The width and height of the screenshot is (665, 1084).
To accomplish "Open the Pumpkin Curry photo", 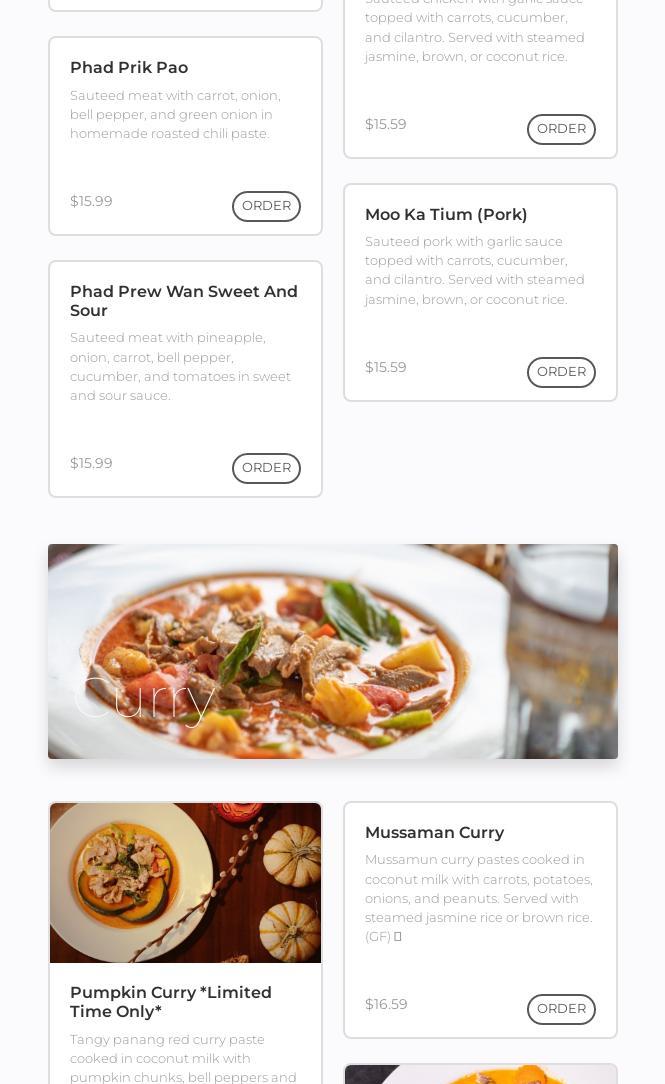I will (185, 883).
